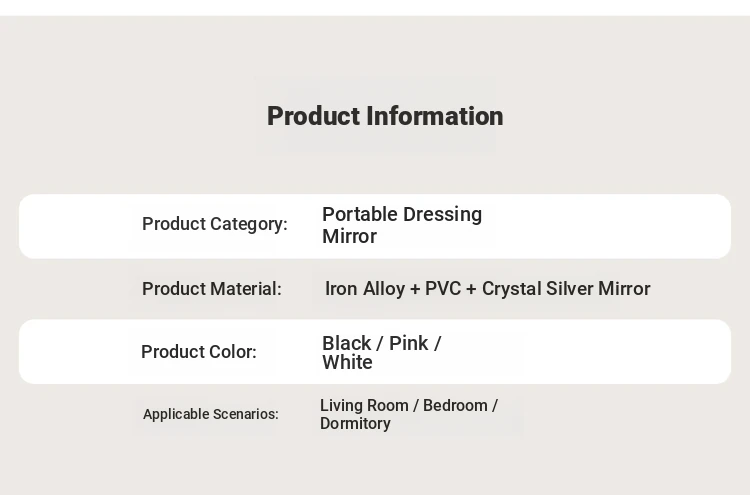Click the Applicable Scenarios label

[210, 414]
